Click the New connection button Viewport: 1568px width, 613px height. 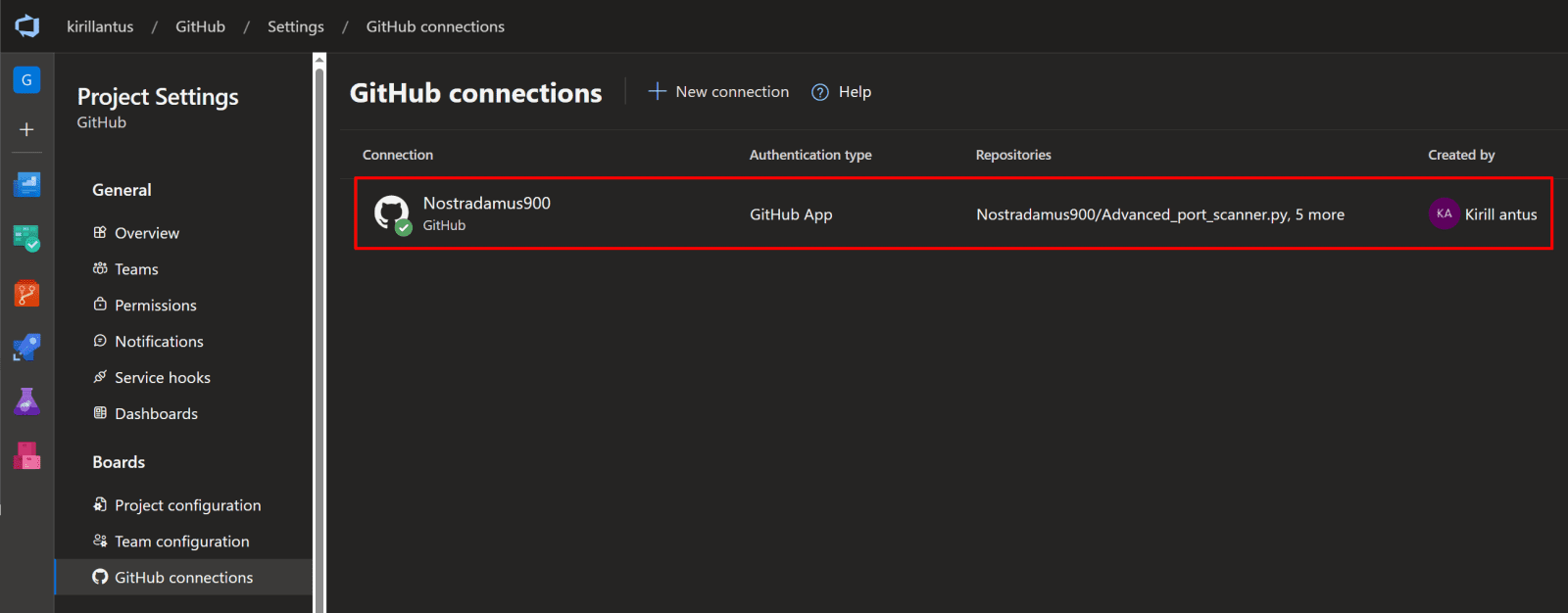(718, 92)
